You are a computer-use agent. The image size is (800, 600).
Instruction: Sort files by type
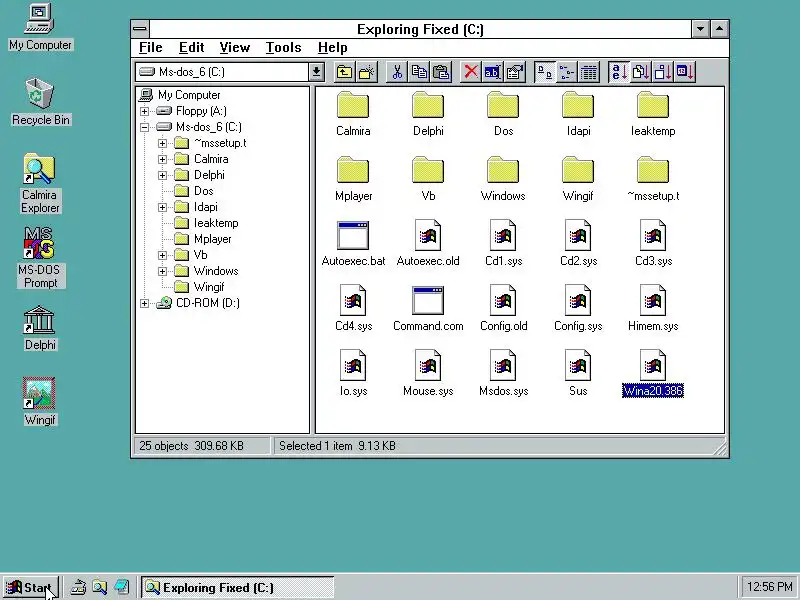tap(641, 72)
